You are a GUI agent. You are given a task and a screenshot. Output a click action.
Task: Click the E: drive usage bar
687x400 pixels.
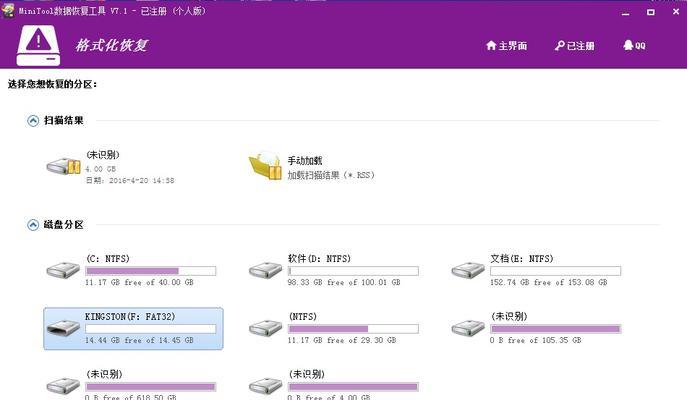[556, 271]
